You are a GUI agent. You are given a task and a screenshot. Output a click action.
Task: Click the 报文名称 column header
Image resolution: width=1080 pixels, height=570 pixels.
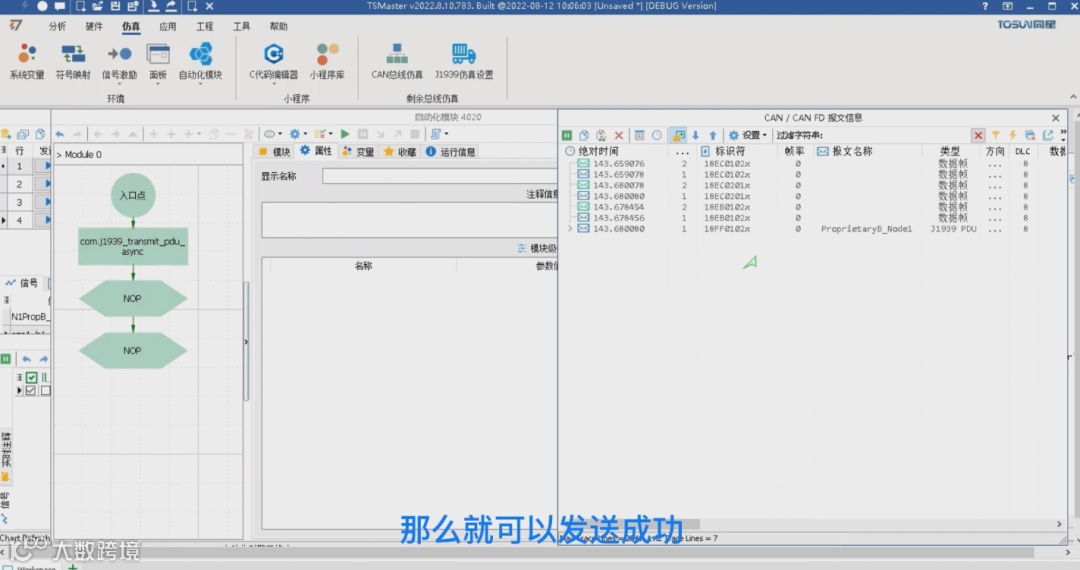[x=852, y=151]
